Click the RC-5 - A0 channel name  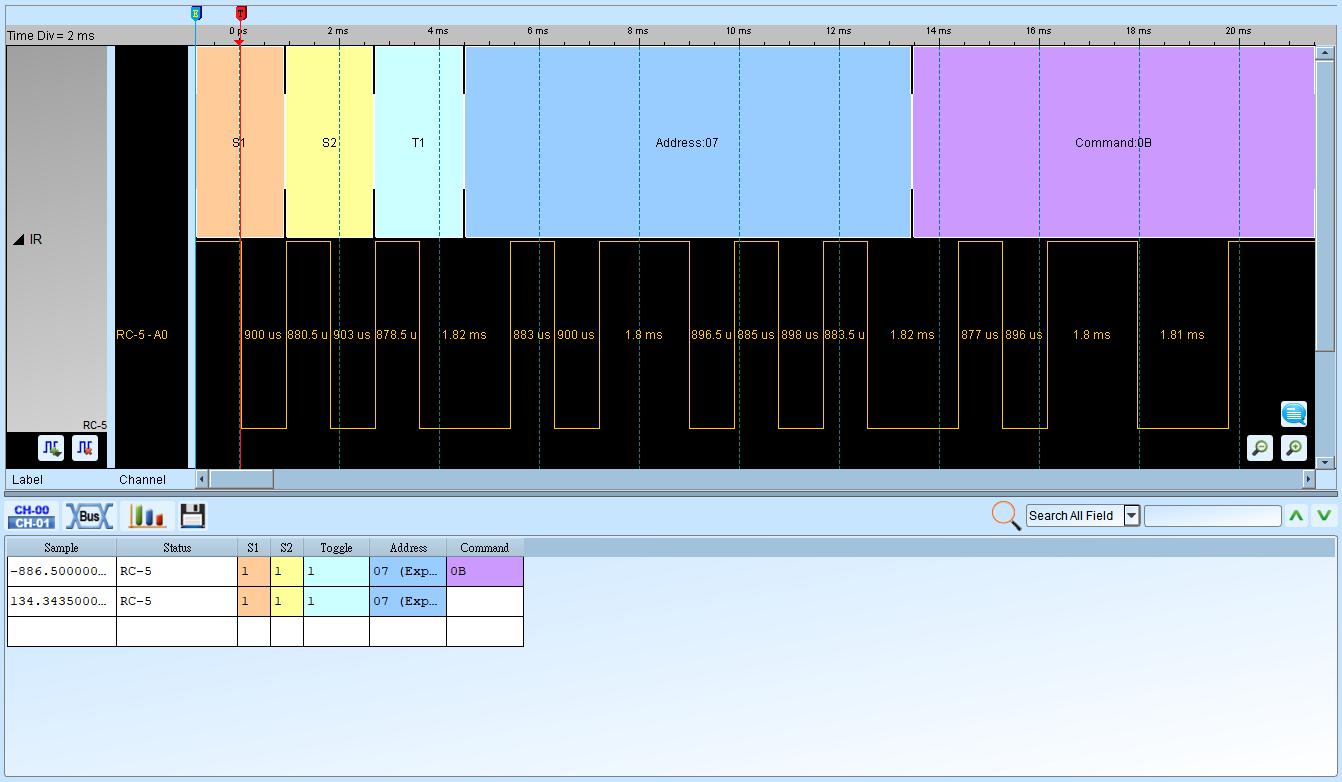click(x=142, y=335)
